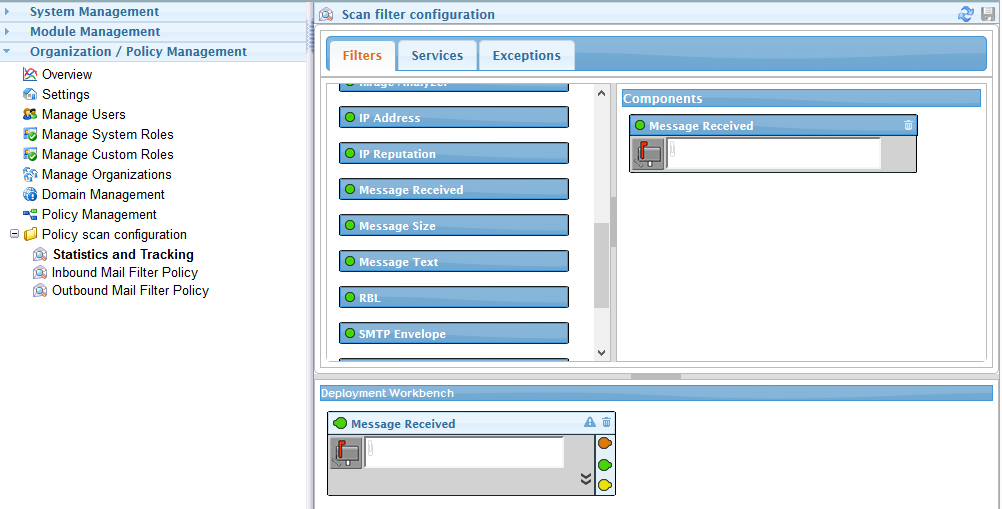Click the Manage Users people icon
Image resolution: width=1002 pixels, height=509 pixels.
(30, 114)
